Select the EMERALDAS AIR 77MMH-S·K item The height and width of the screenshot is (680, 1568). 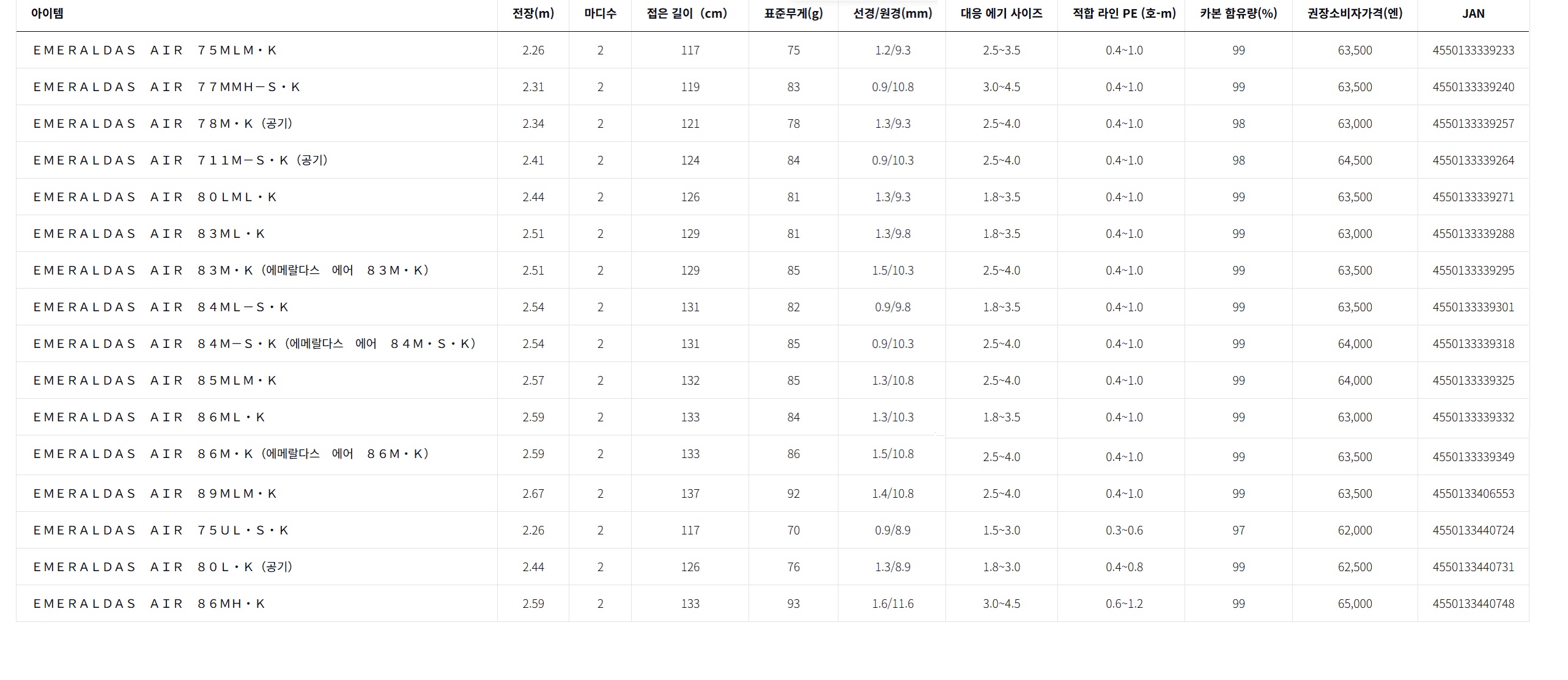click(167, 87)
